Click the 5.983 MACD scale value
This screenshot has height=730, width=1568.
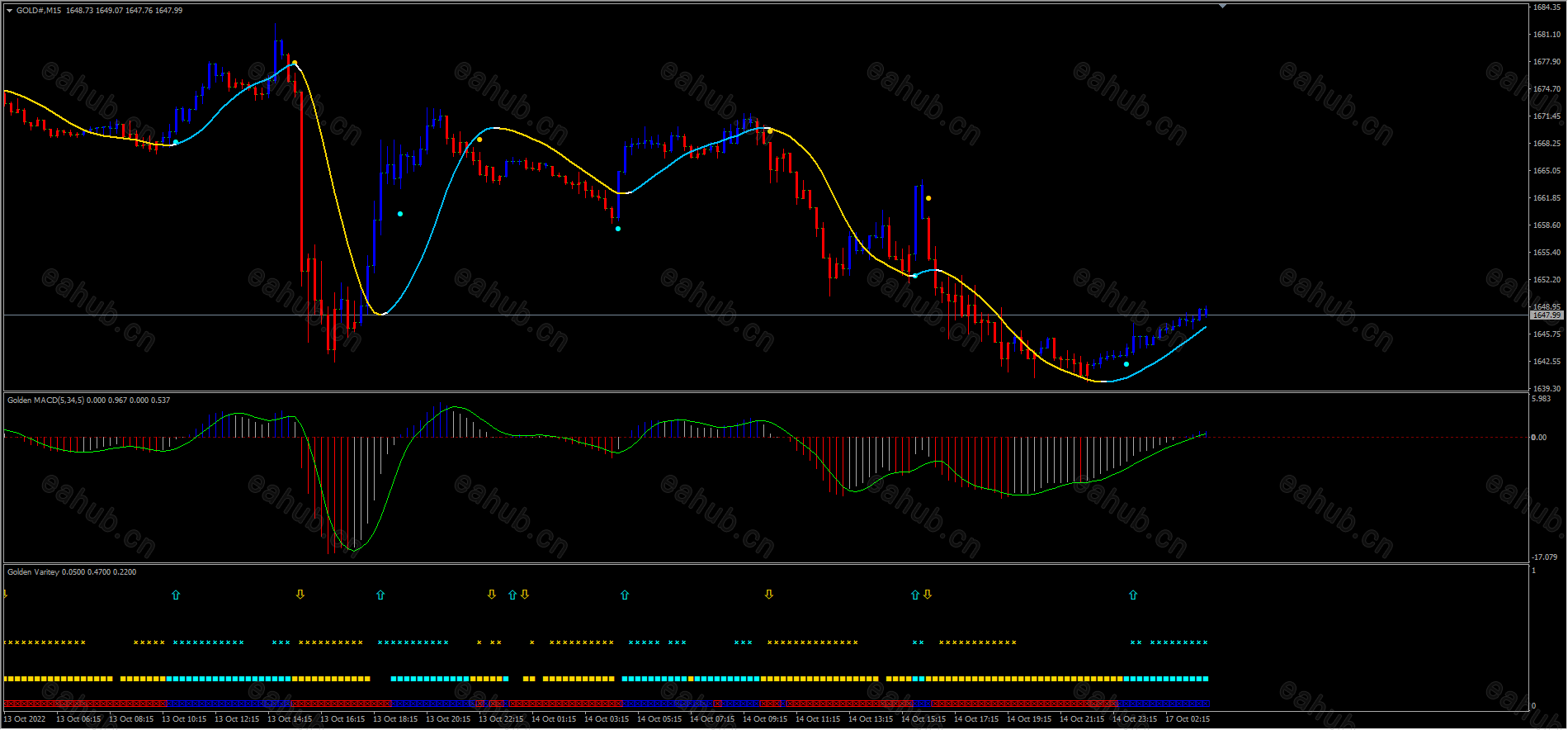1542,399
